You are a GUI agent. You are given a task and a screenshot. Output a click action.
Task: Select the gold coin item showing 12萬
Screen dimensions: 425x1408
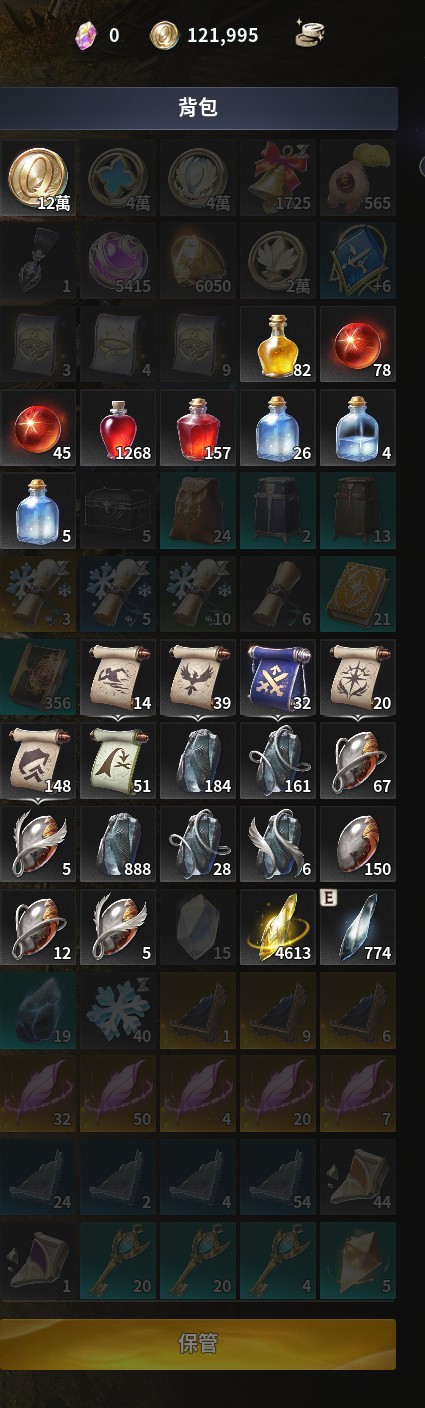[x=38, y=178]
